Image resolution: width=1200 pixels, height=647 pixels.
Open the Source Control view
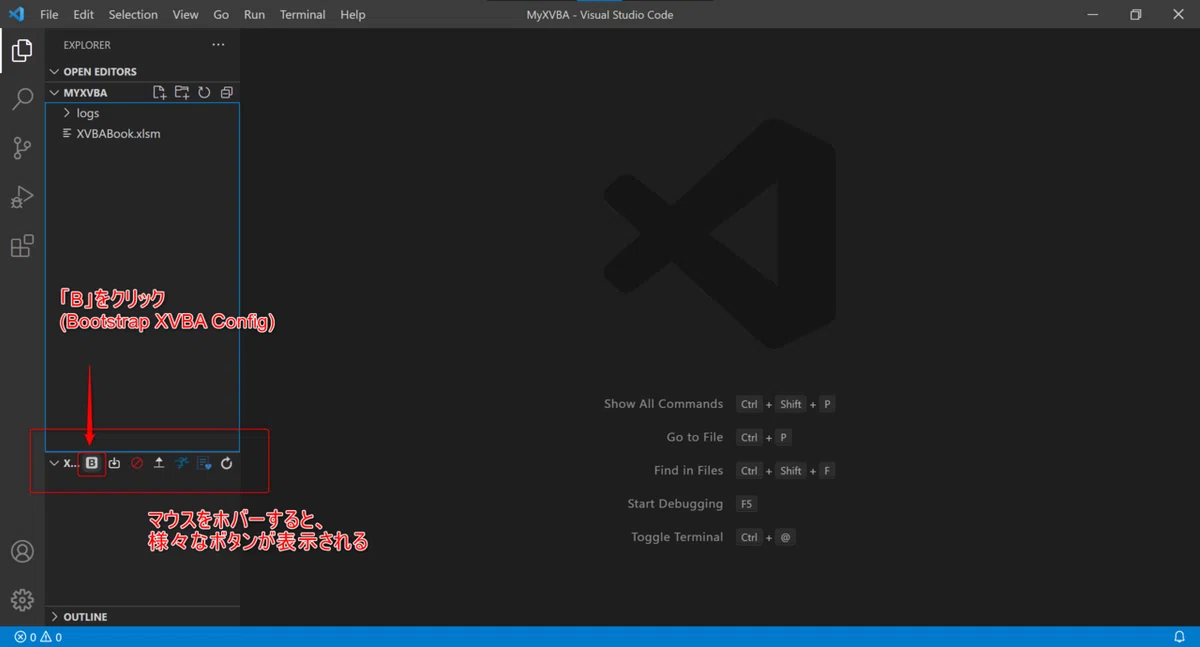(22, 148)
